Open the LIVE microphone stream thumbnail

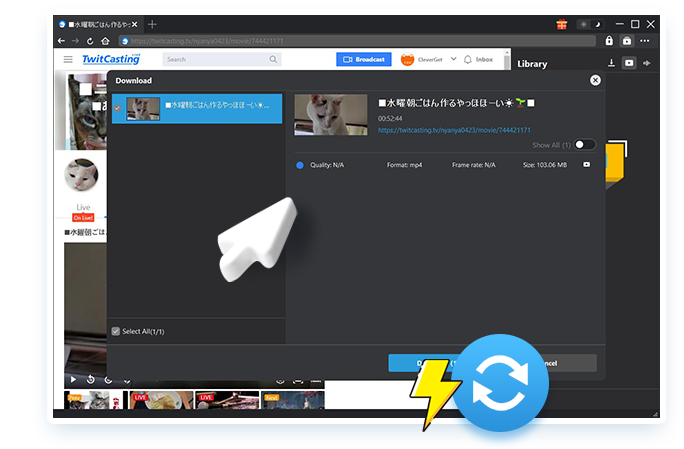point(227,400)
